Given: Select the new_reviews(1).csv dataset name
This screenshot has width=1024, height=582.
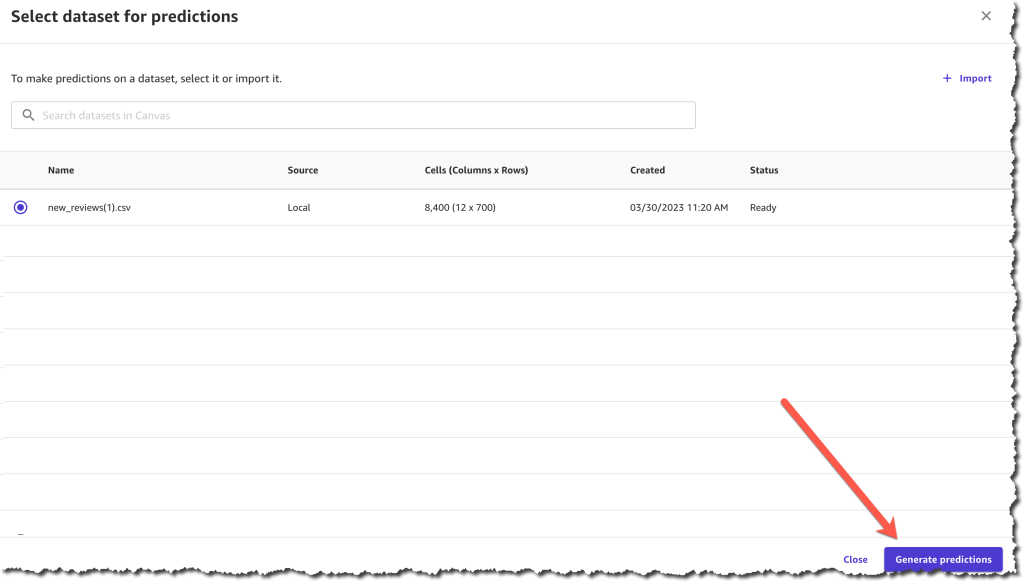Looking at the screenshot, I should pyautogui.click(x=89, y=207).
